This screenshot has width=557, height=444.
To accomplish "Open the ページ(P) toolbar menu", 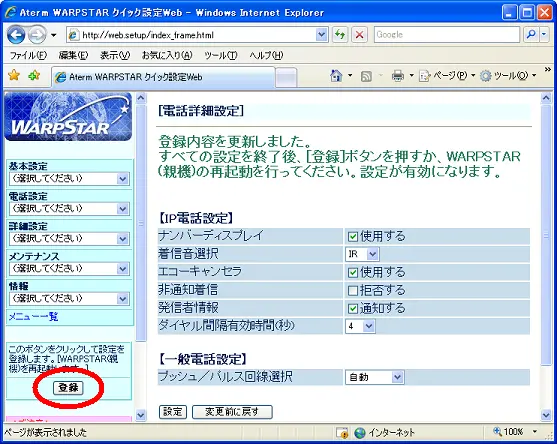I will 447,76.
